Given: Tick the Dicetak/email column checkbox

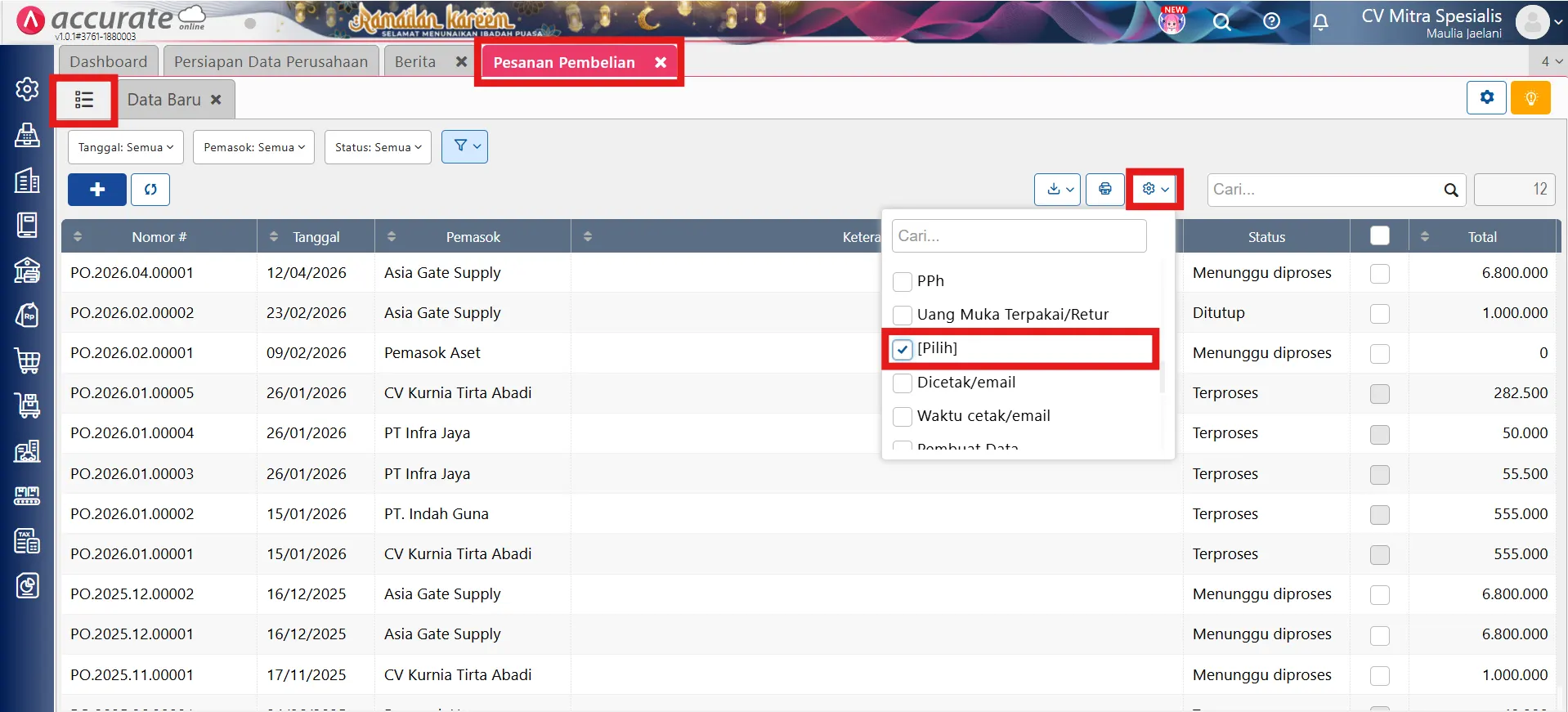Looking at the screenshot, I should tap(903, 383).
